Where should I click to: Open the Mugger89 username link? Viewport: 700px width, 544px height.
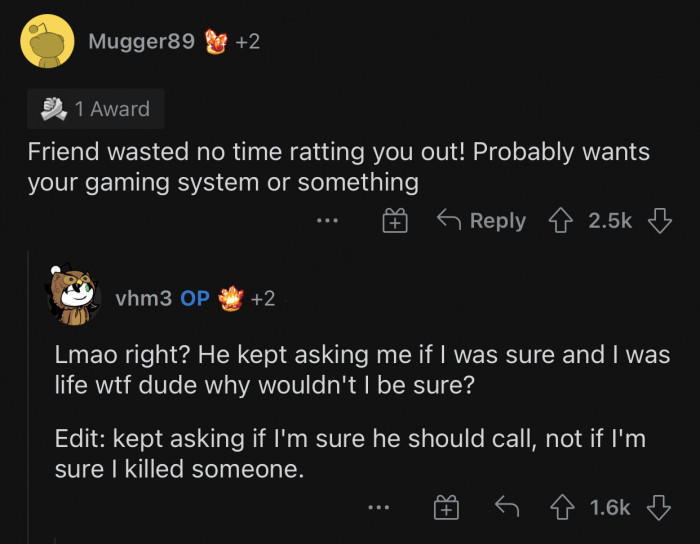coord(140,42)
